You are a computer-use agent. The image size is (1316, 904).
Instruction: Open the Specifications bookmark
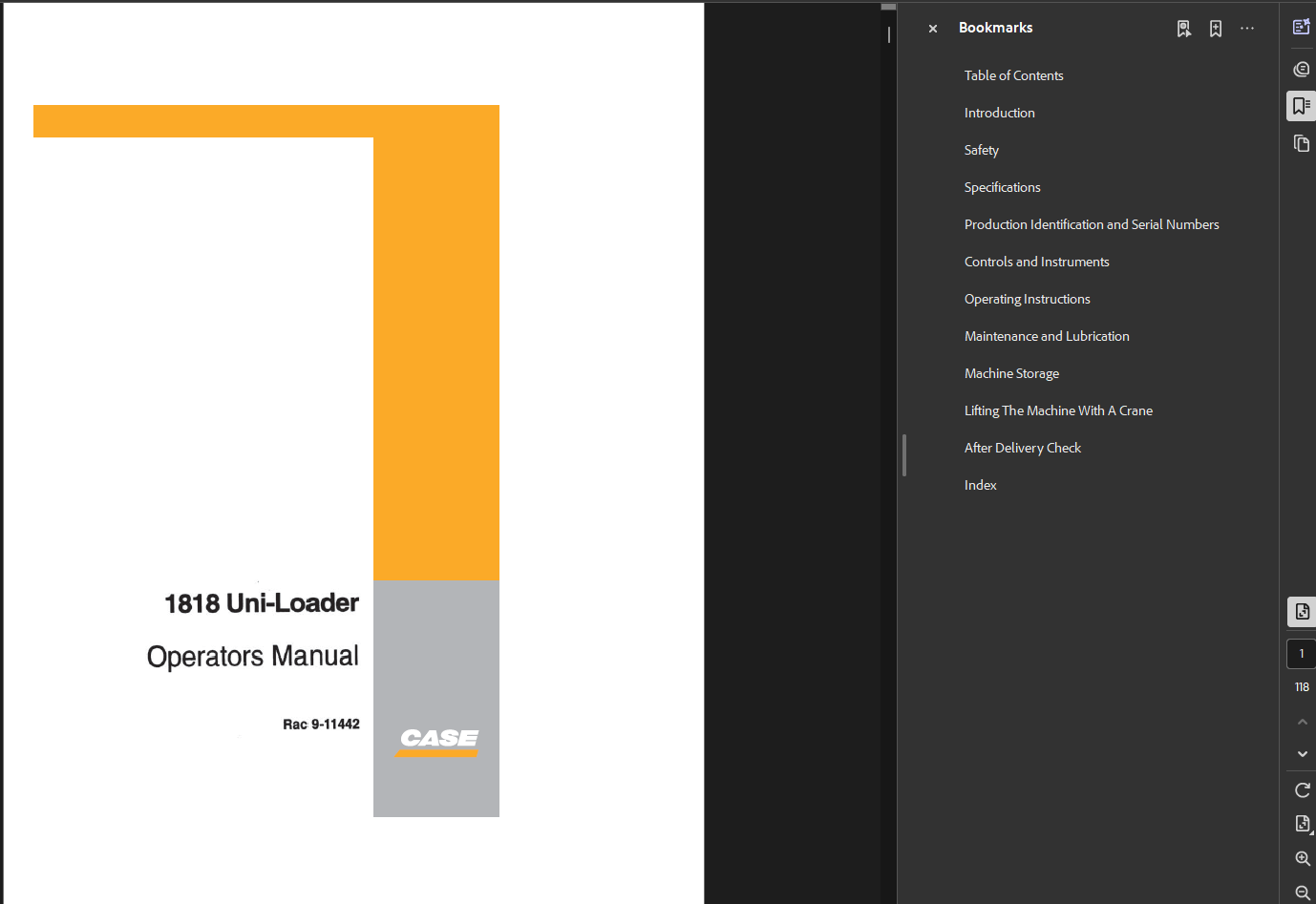1002,187
